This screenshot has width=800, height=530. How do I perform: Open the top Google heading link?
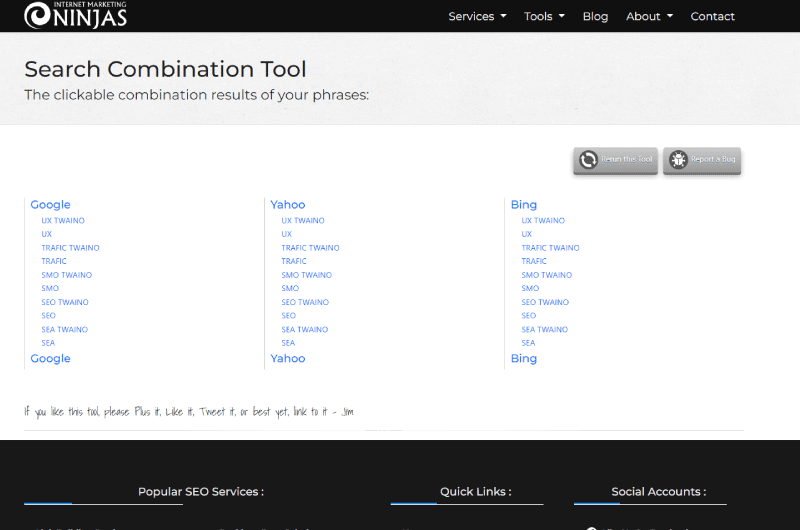pyautogui.click(x=51, y=205)
